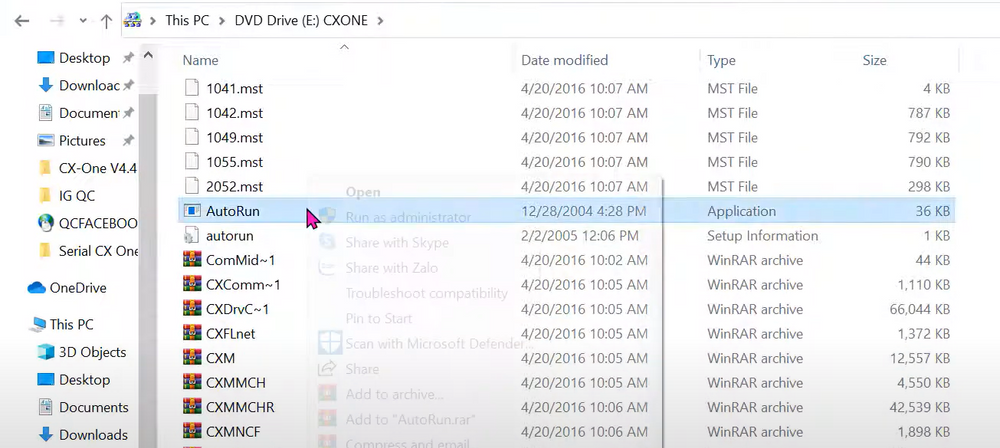This screenshot has height=448, width=1000.
Task: Click the CXDrvC~1 WinRAR archive icon
Action: tap(192, 309)
